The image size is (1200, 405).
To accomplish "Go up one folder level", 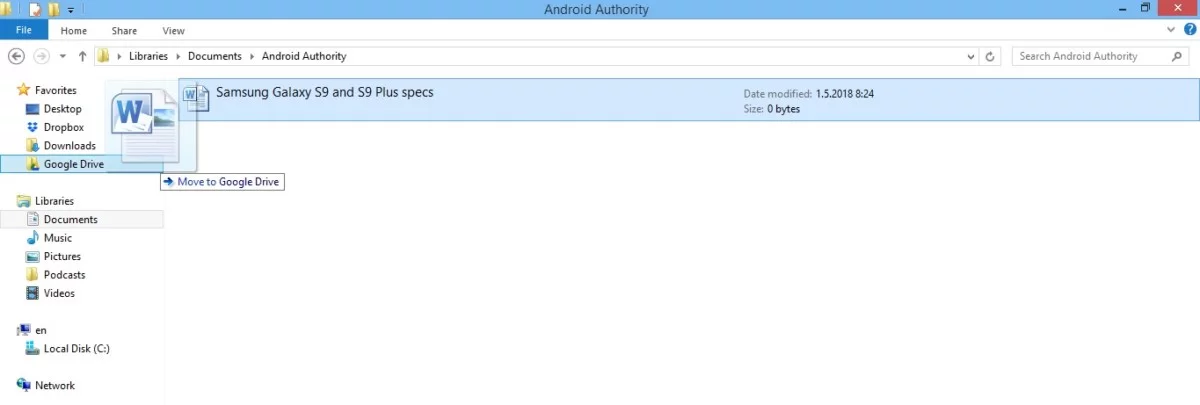I will 82,56.
